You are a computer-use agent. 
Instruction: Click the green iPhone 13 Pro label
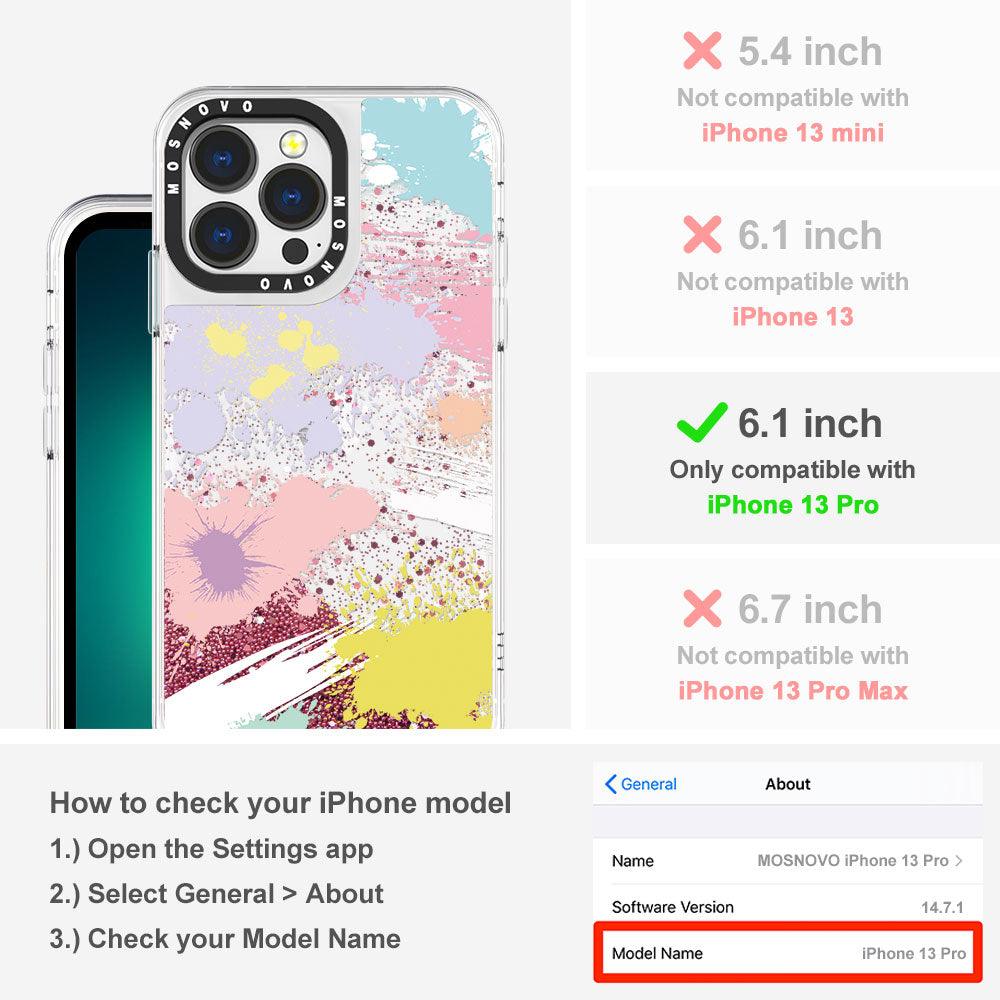coord(793,504)
